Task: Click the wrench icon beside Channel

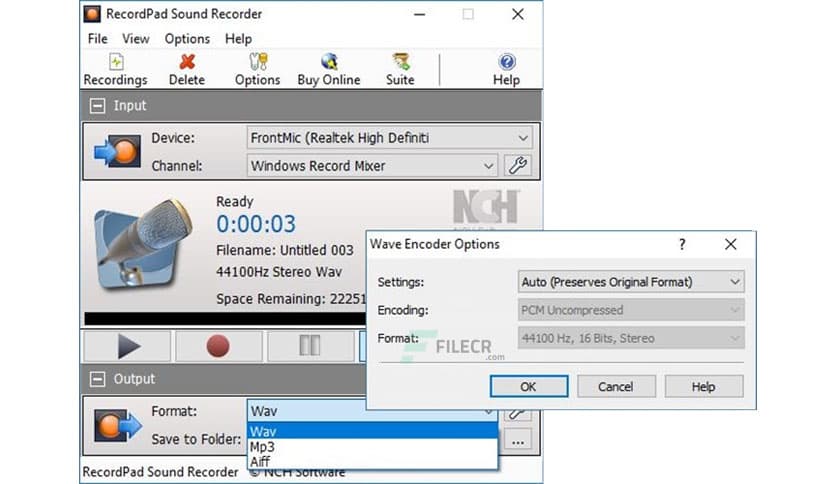Action: [x=518, y=165]
